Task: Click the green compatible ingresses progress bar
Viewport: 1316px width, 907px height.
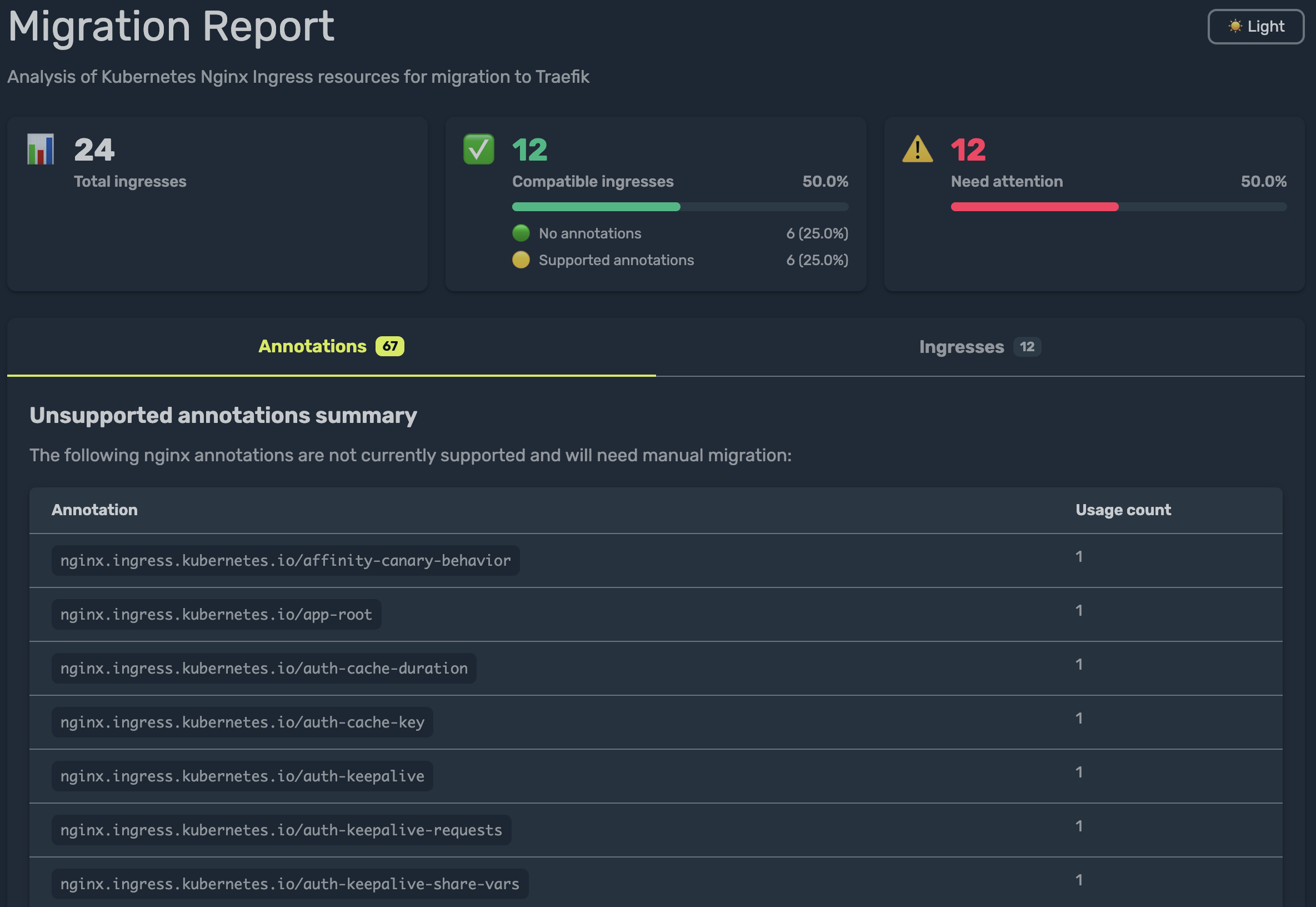Action: pyautogui.click(x=680, y=207)
